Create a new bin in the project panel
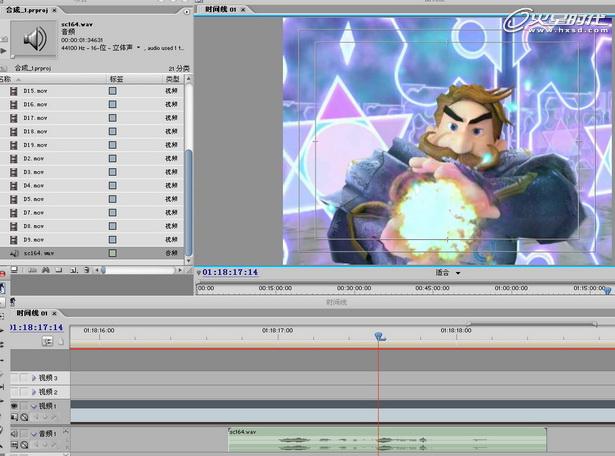Image resolution: width=615 pixels, height=456 pixels. point(59,270)
